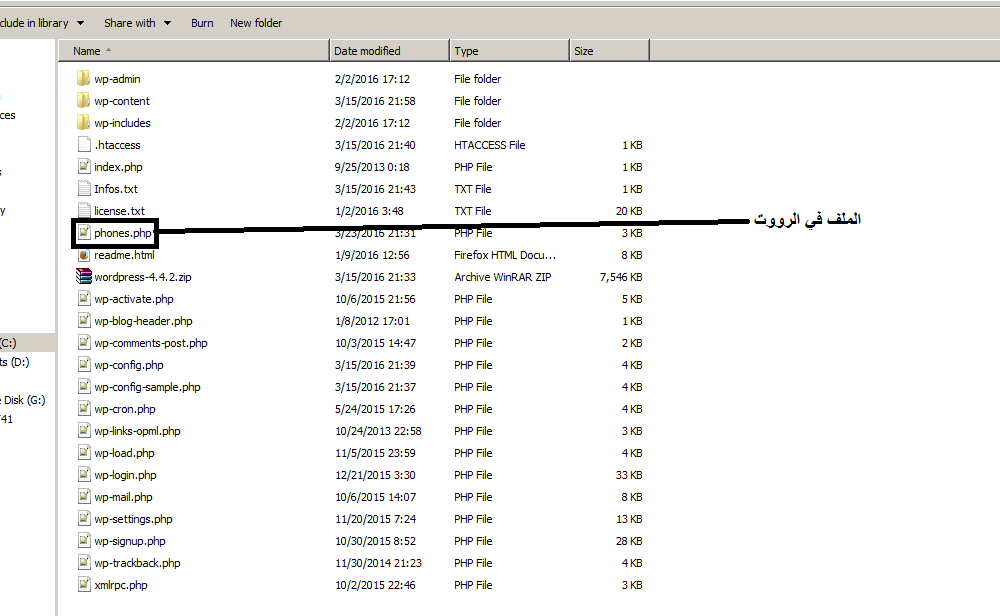Image resolution: width=1000 pixels, height=616 pixels.
Task: Select the wp-admin folder icon
Action: point(83,78)
